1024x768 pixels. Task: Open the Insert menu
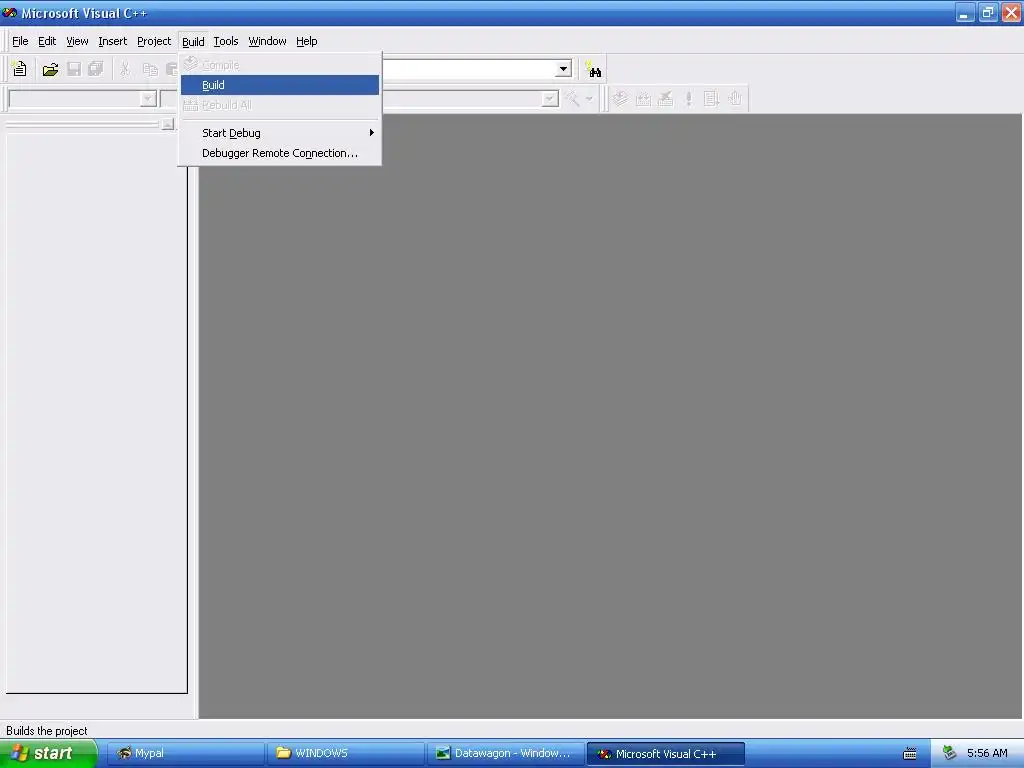(112, 41)
